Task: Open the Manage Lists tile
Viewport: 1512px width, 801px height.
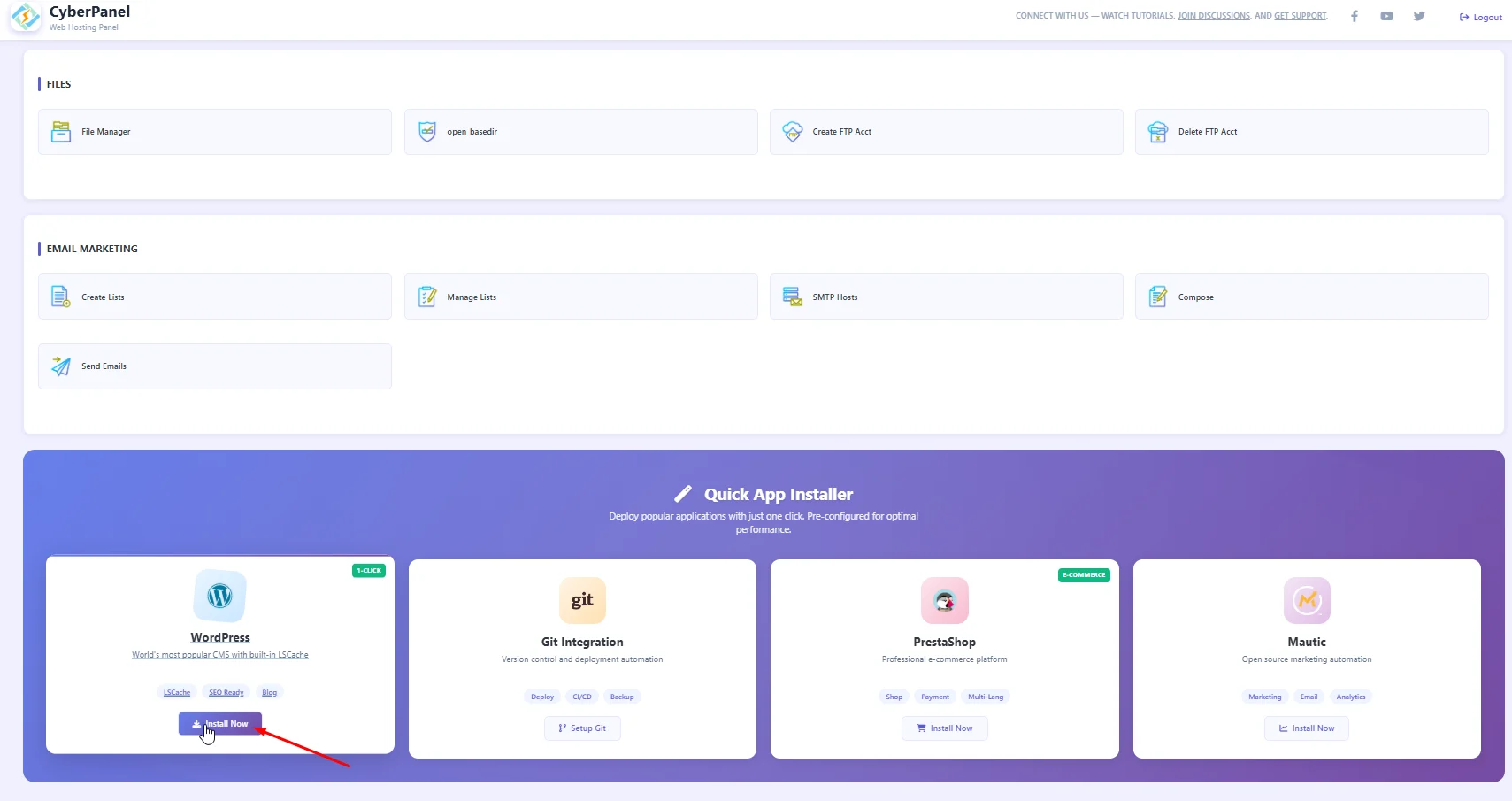Action: (x=580, y=297)
